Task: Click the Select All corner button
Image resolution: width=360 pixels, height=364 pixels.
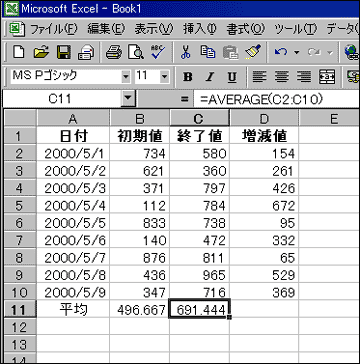Action: (x=19, y=118)
